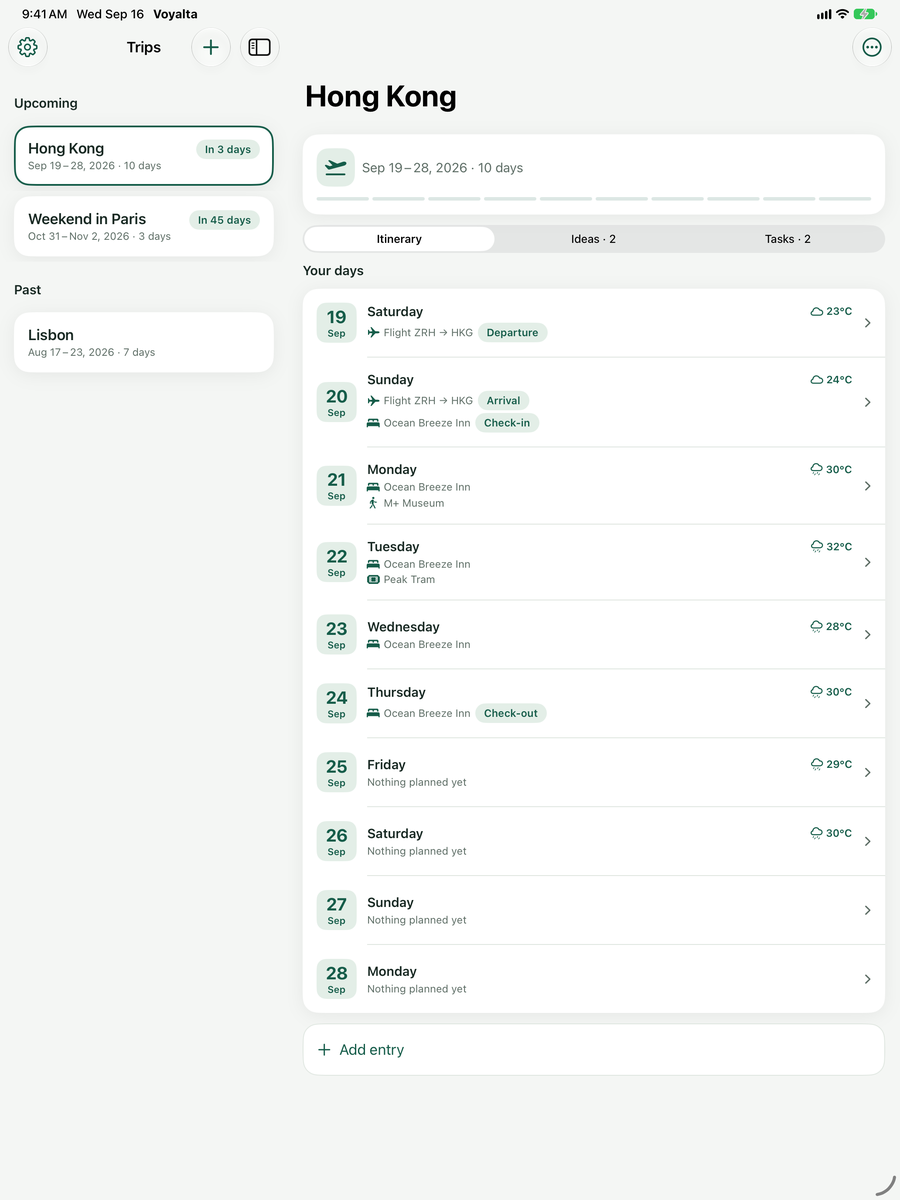Click the Sep 23 date badge

[x=336, y=634]
